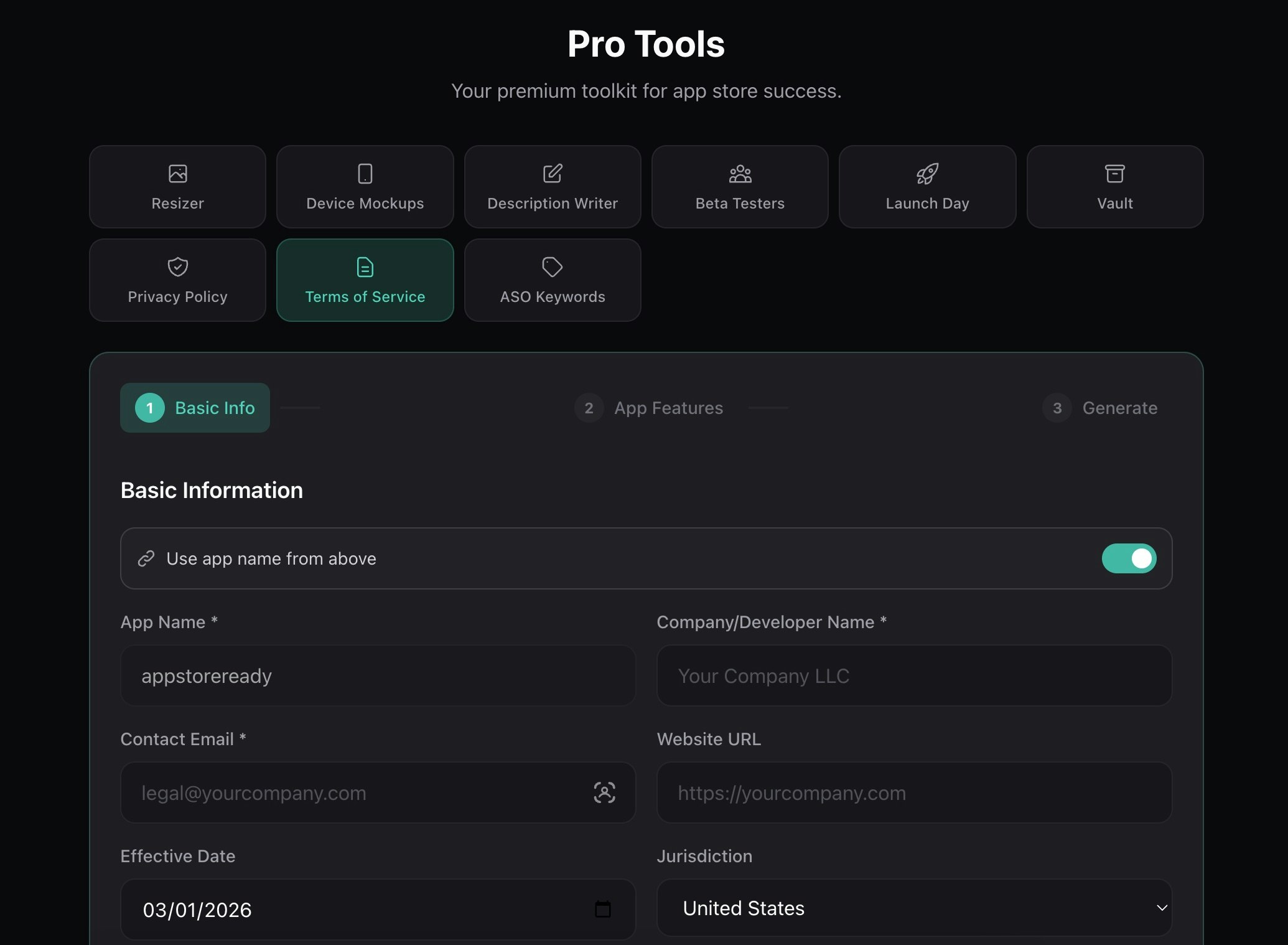
Task: Open the Beta Testers tool
Action: 740,187
